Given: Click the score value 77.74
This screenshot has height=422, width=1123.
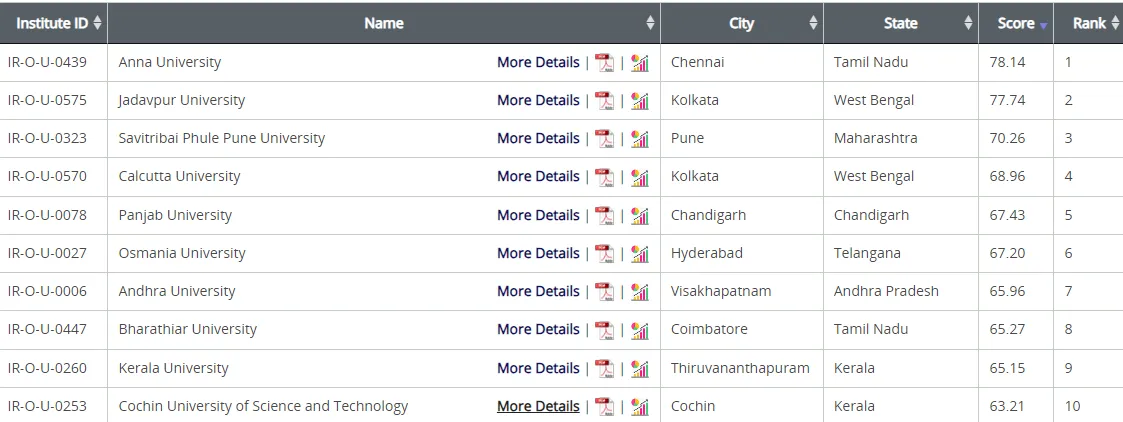Looking at the screenshot, I should point(1007,100).
